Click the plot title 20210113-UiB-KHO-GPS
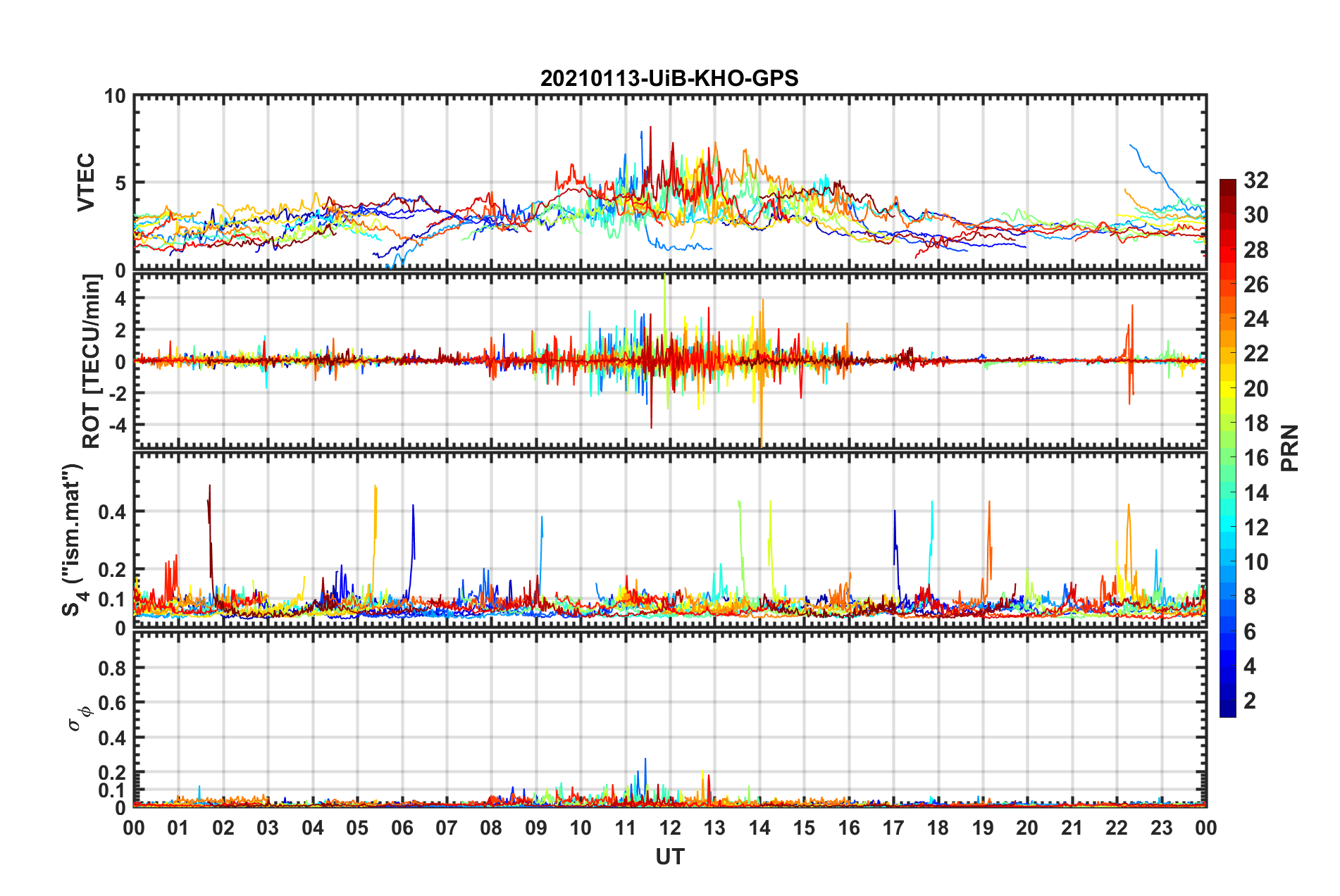 click(669, 78)
